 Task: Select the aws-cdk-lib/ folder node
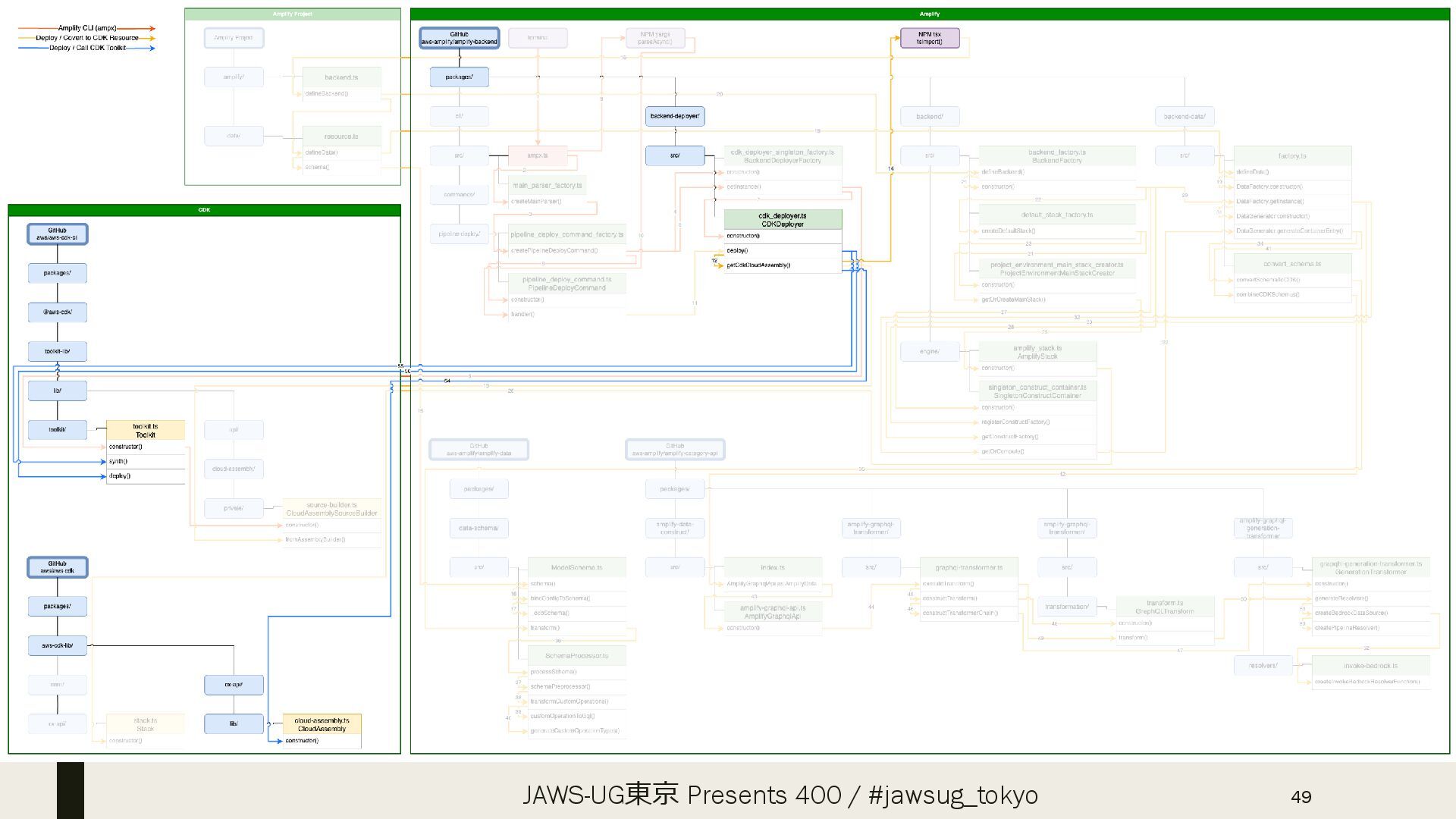coord(58,646)
